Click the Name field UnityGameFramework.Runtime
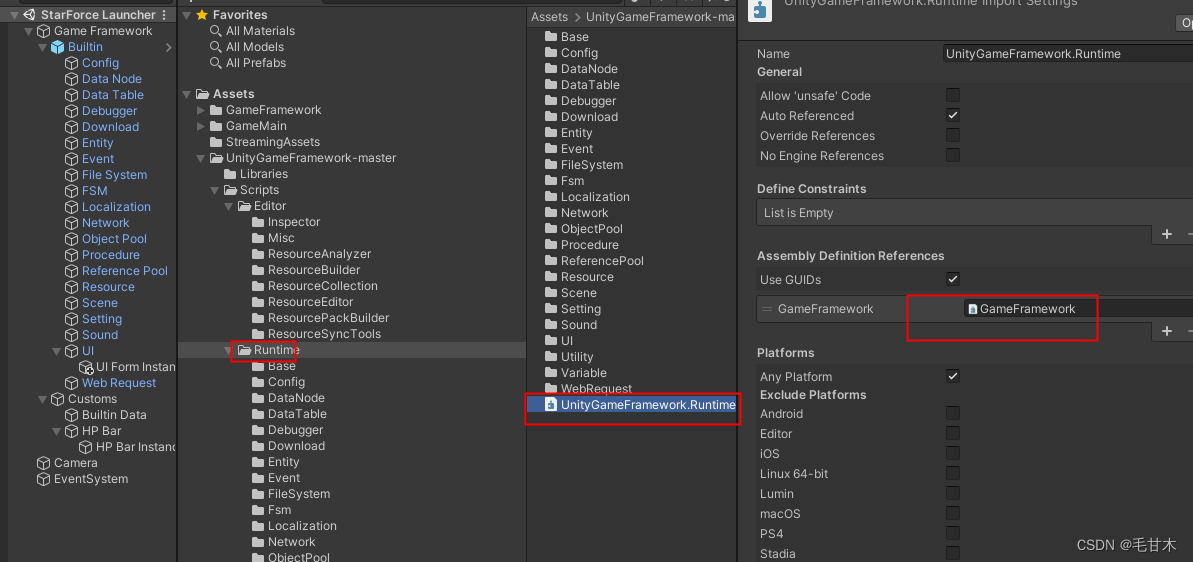Viewport: 1193px width, 562px height. click(x=1067, y=53)
